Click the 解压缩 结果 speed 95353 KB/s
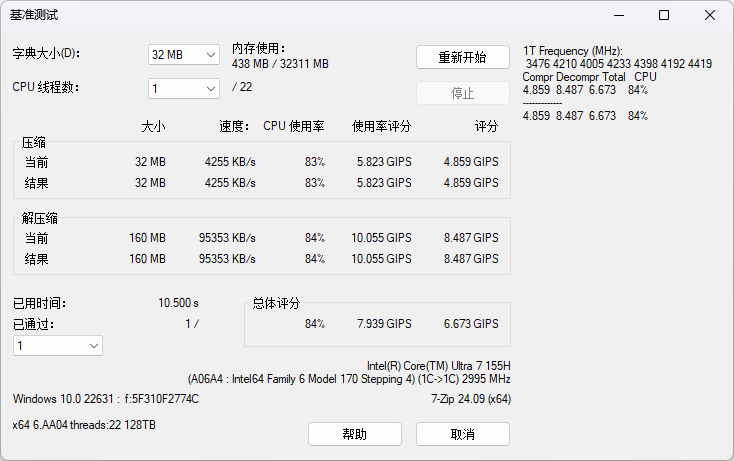Viewport: 734px width, 461px height. click(227, 259)
